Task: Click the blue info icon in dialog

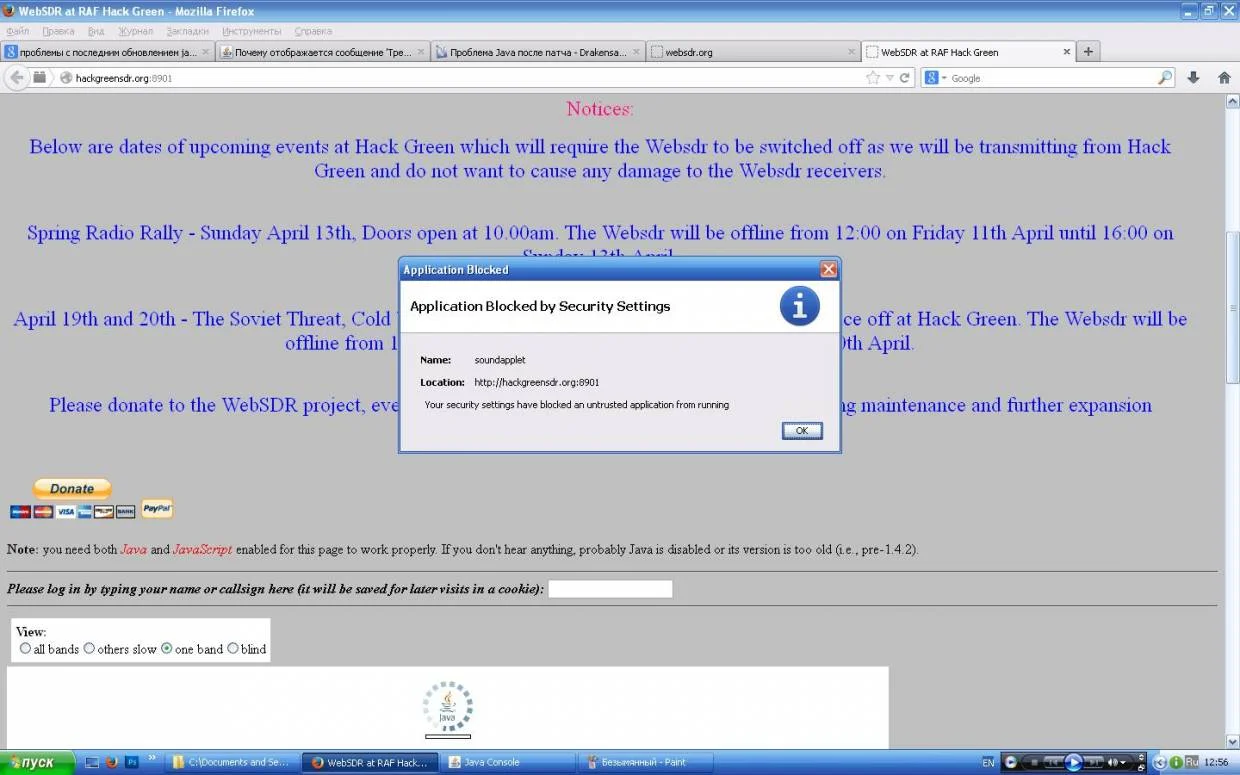Action: [799, 306]
